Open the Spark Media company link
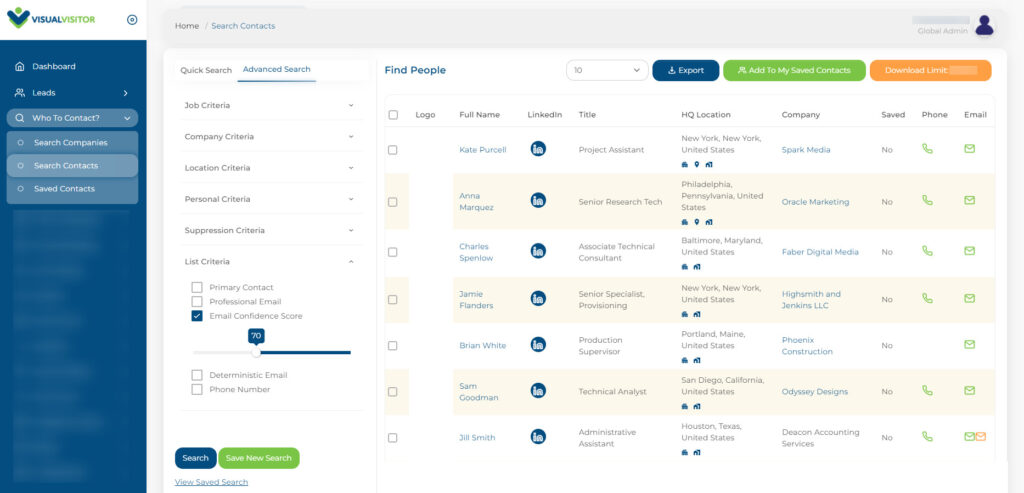The height and width of the screenshot is (493, 1024). click(x=806, y=150)
